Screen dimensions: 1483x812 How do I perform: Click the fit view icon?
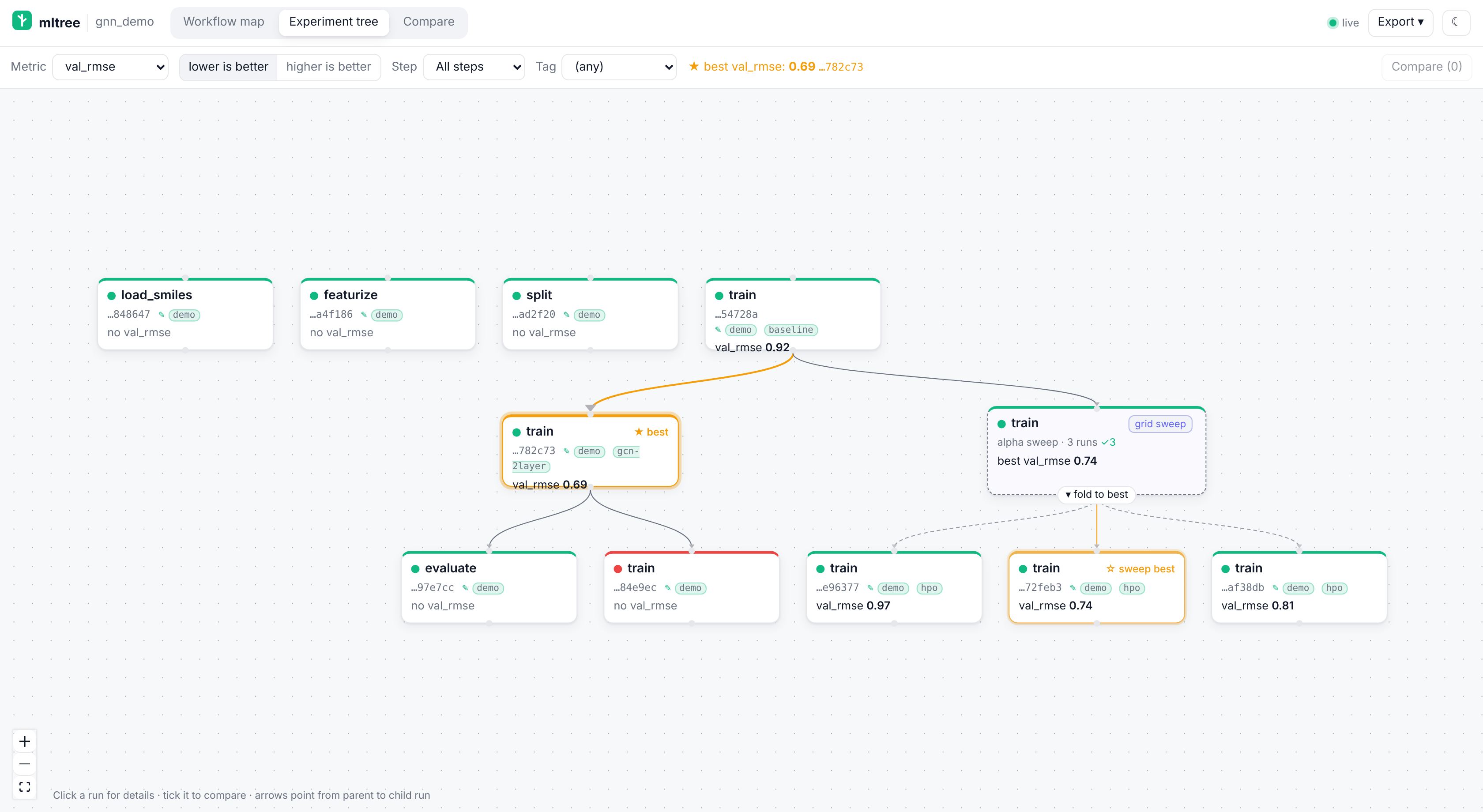click(24, 787)
